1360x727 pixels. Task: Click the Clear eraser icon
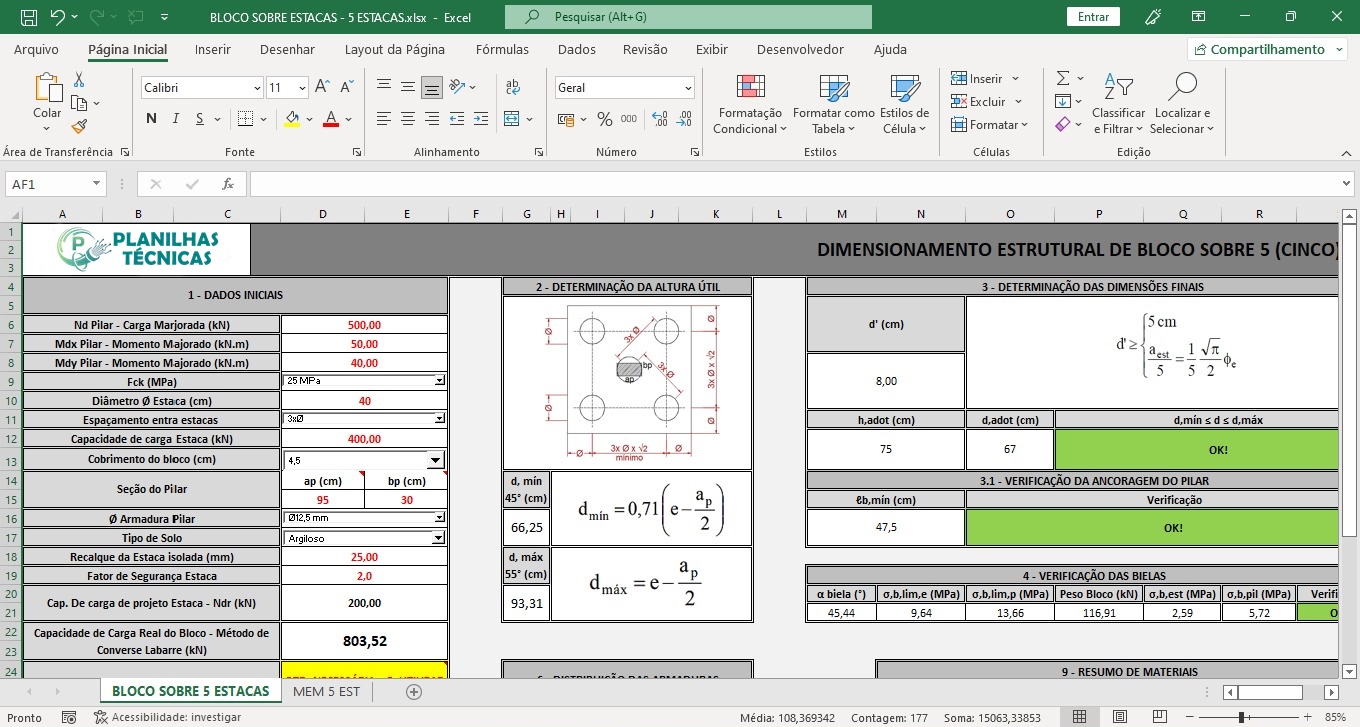click(x=1062, y=124)
